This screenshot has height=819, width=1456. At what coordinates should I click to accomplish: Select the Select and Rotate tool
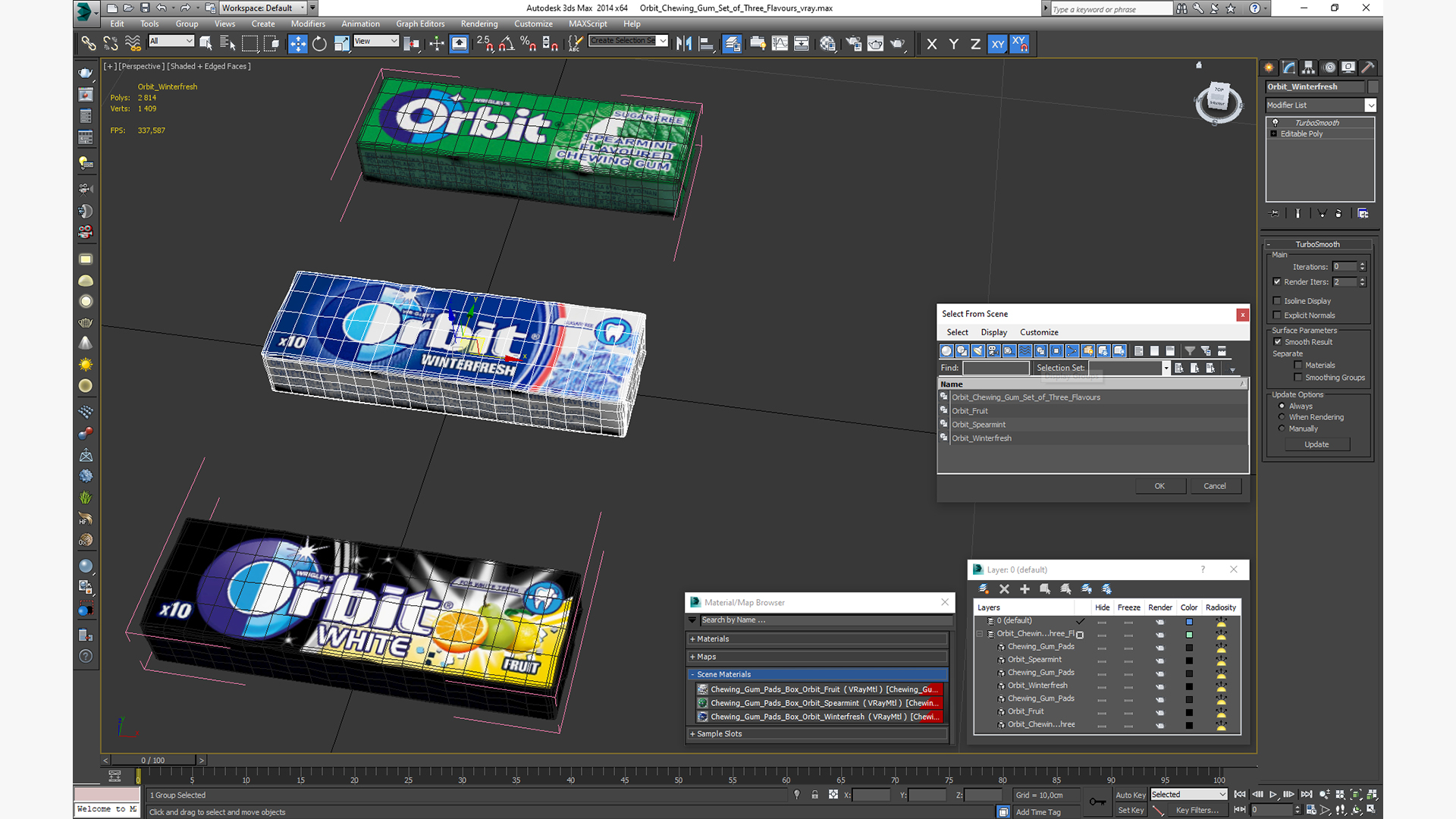point(319,44)
